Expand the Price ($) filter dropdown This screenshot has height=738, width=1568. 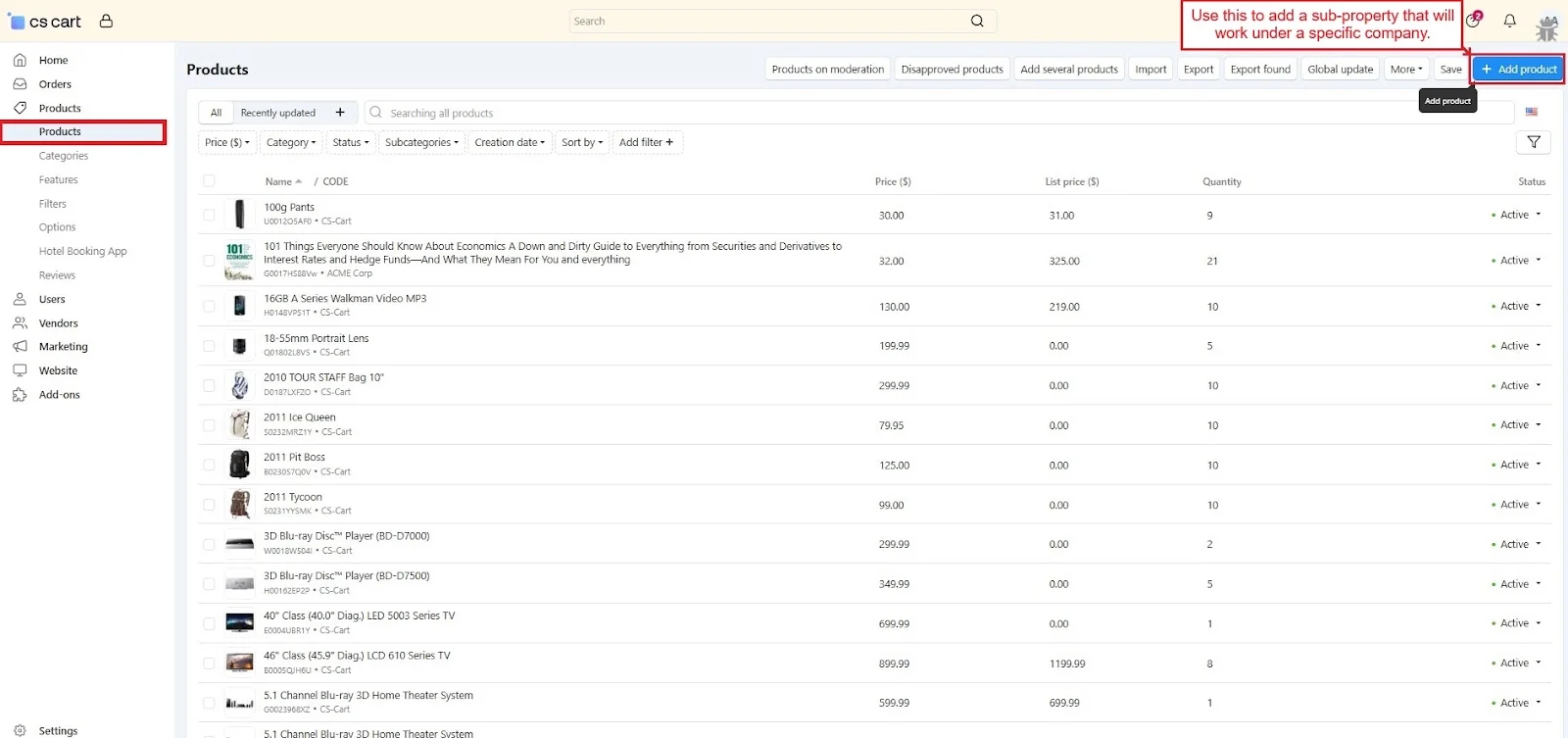tap(227, 142)
